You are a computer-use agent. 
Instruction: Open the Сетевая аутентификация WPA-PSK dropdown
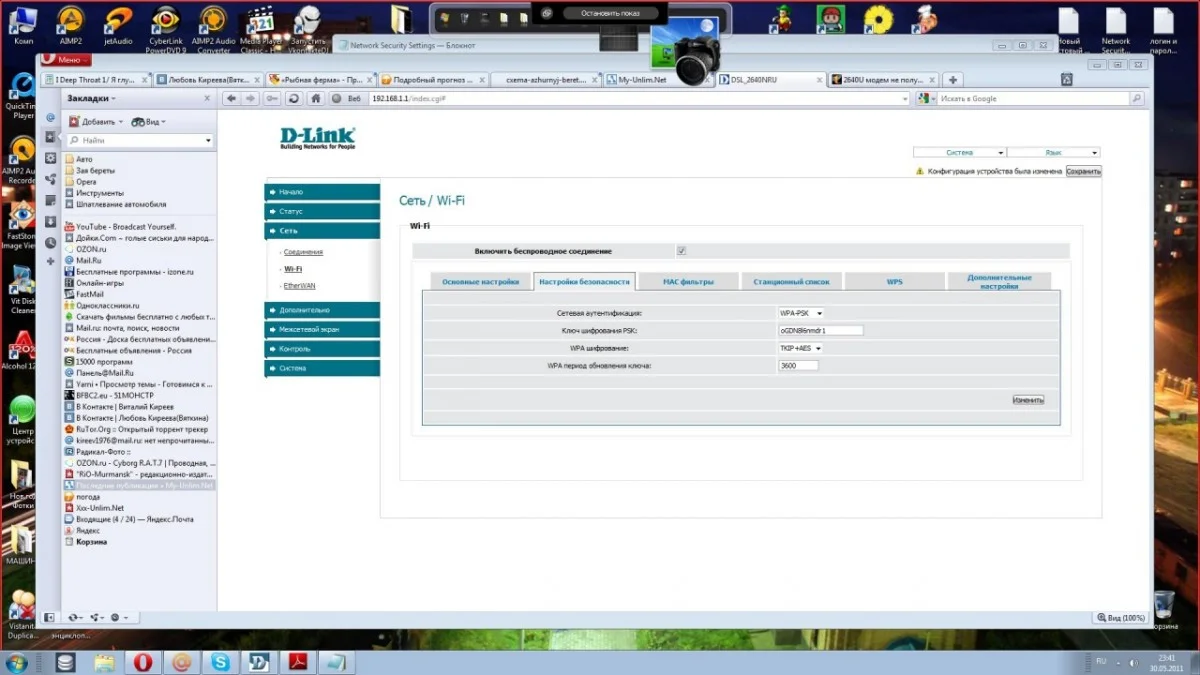(x=801, y=313)
